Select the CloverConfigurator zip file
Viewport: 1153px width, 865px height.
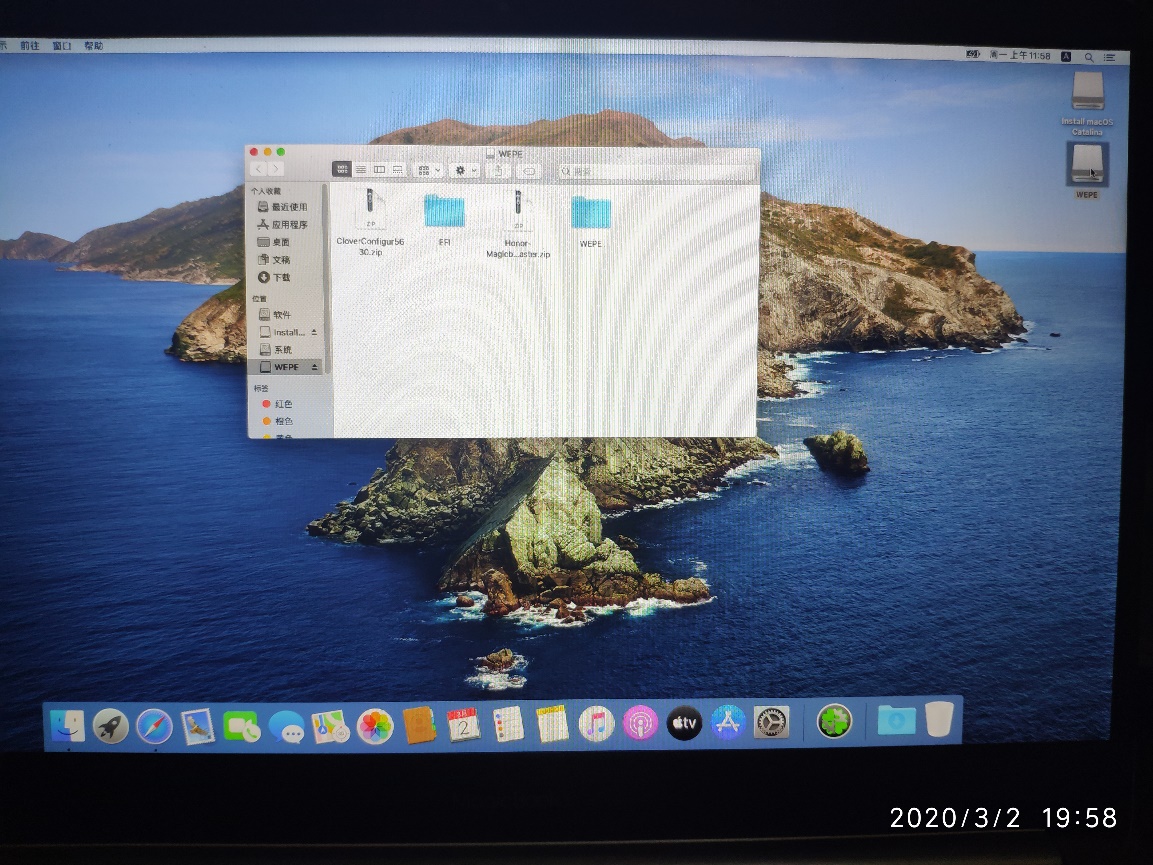coord(371,222)
